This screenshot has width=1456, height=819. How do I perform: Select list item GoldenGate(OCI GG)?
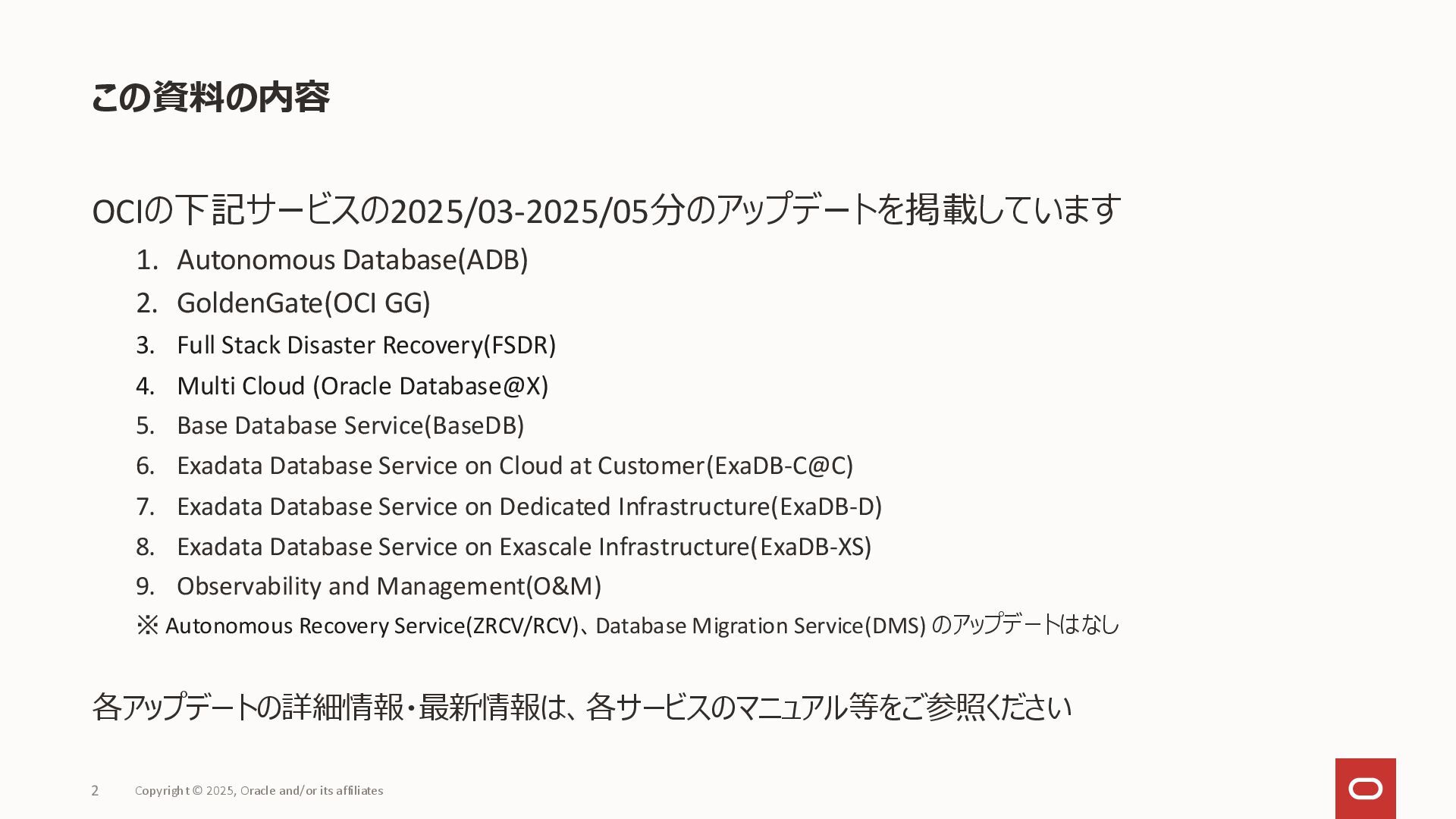click(x=303, y=303)
